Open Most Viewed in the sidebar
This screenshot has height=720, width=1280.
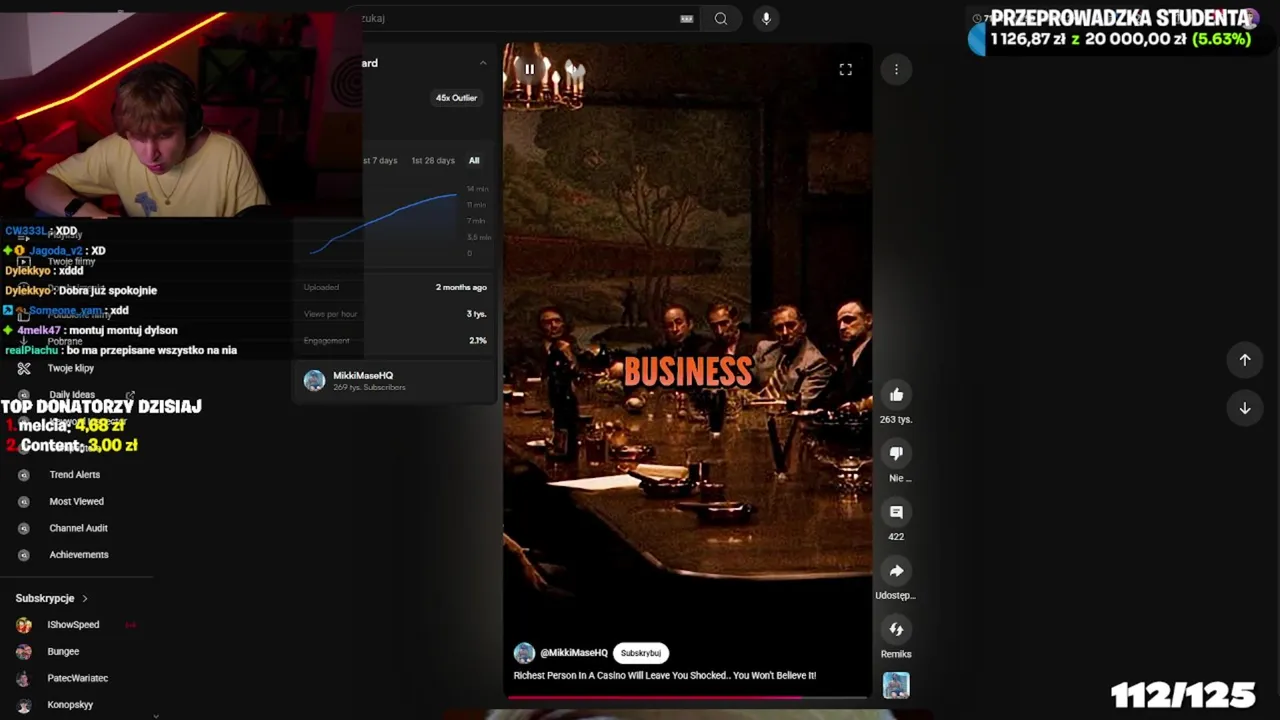click(x=77, y=502)
